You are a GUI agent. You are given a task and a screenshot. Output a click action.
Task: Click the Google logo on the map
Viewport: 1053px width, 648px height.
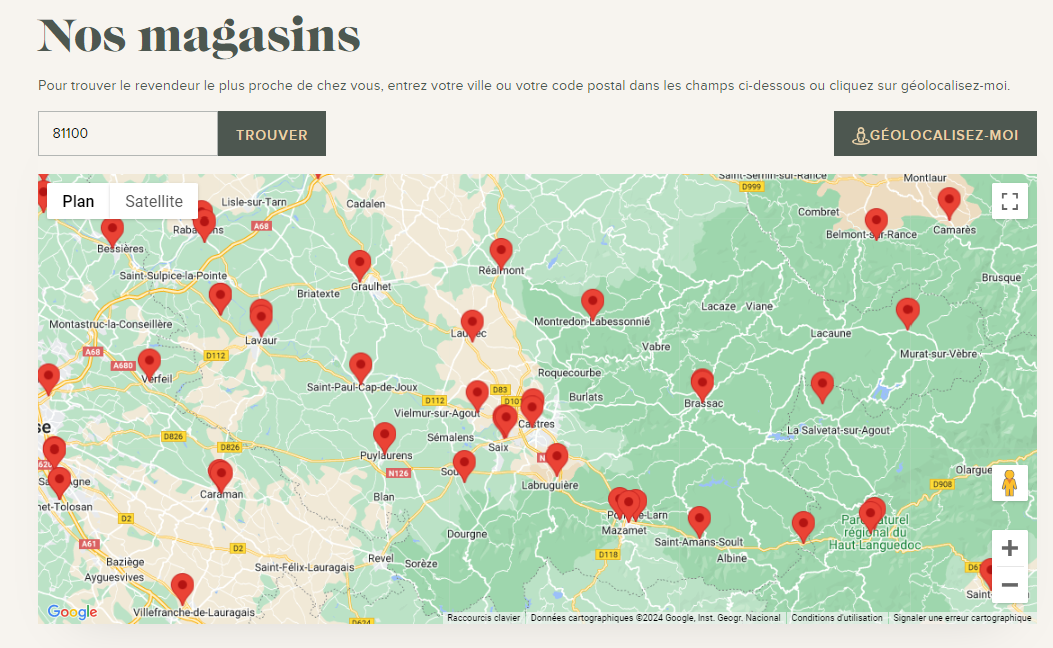73,612
